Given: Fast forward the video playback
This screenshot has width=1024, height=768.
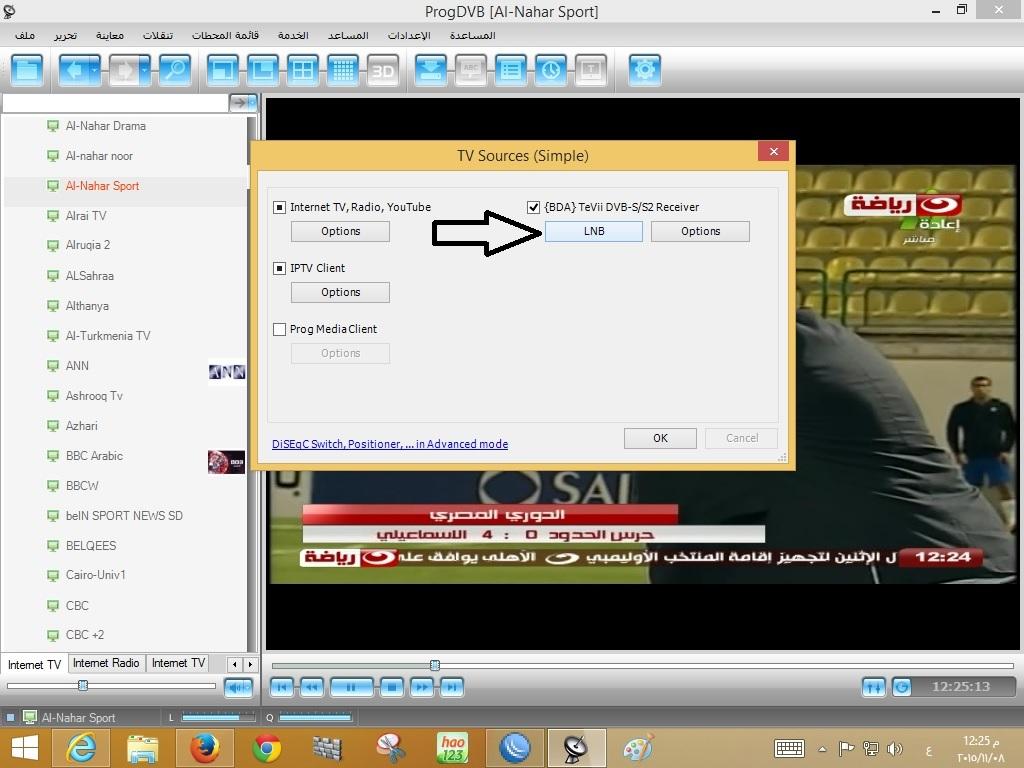Looking at the screenshot, I should point(423,687).
